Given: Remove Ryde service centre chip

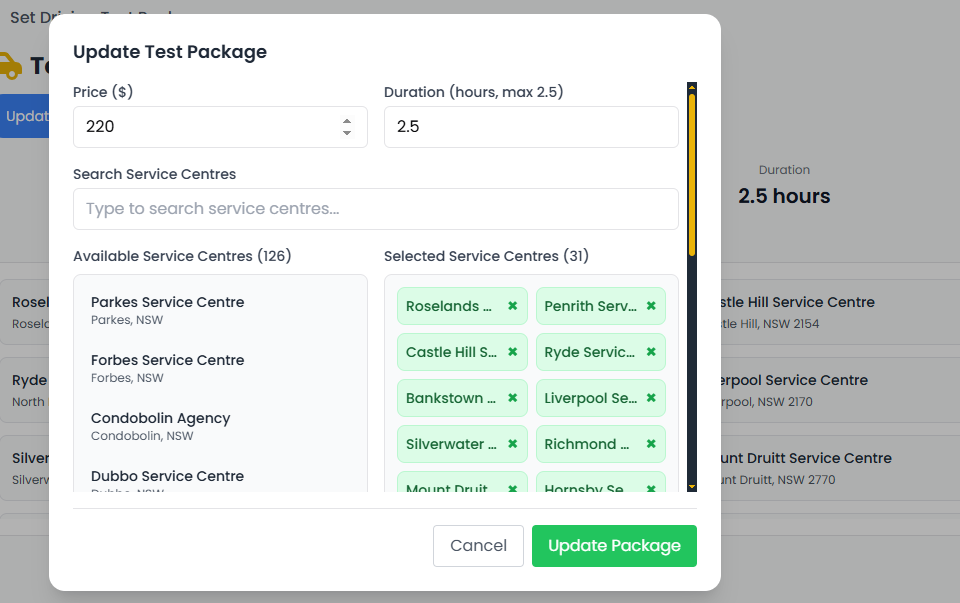Looking at the screenshot, I should point(651,352).
